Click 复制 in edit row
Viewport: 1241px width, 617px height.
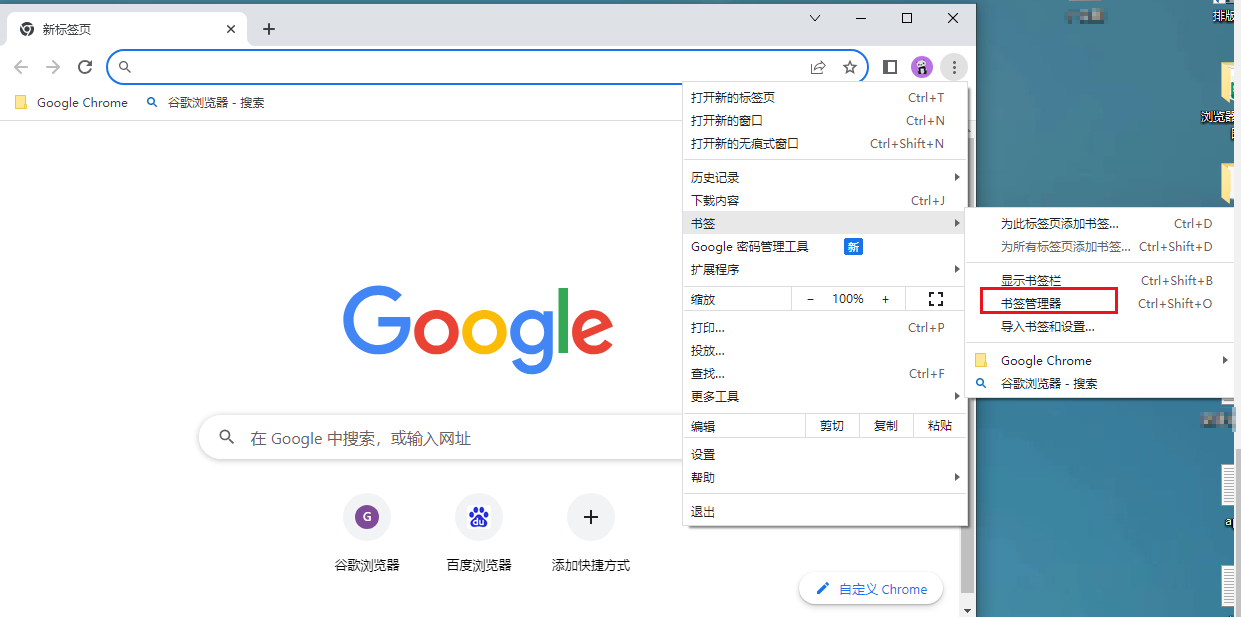886,425
